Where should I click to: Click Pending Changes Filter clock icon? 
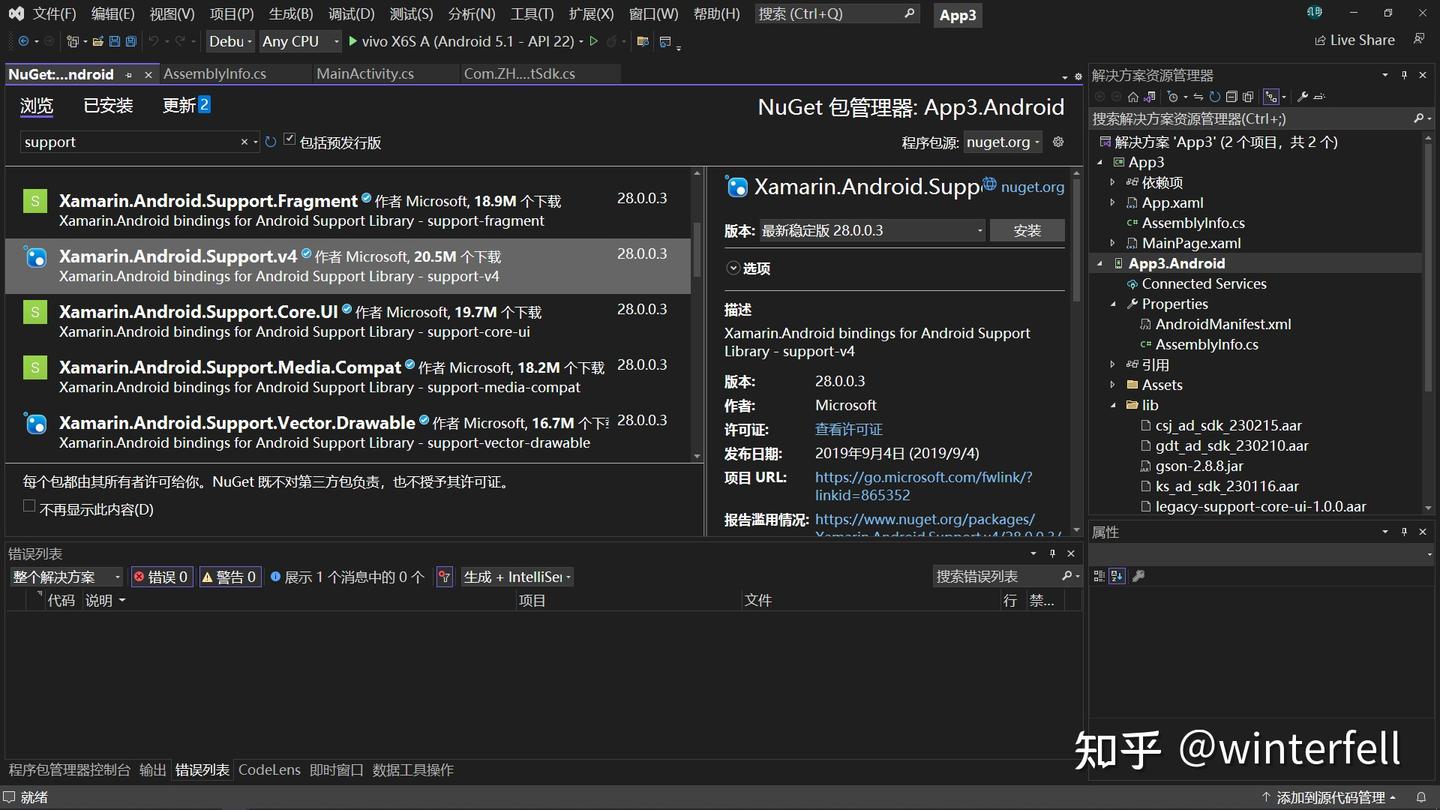(x=1173, y=97)
